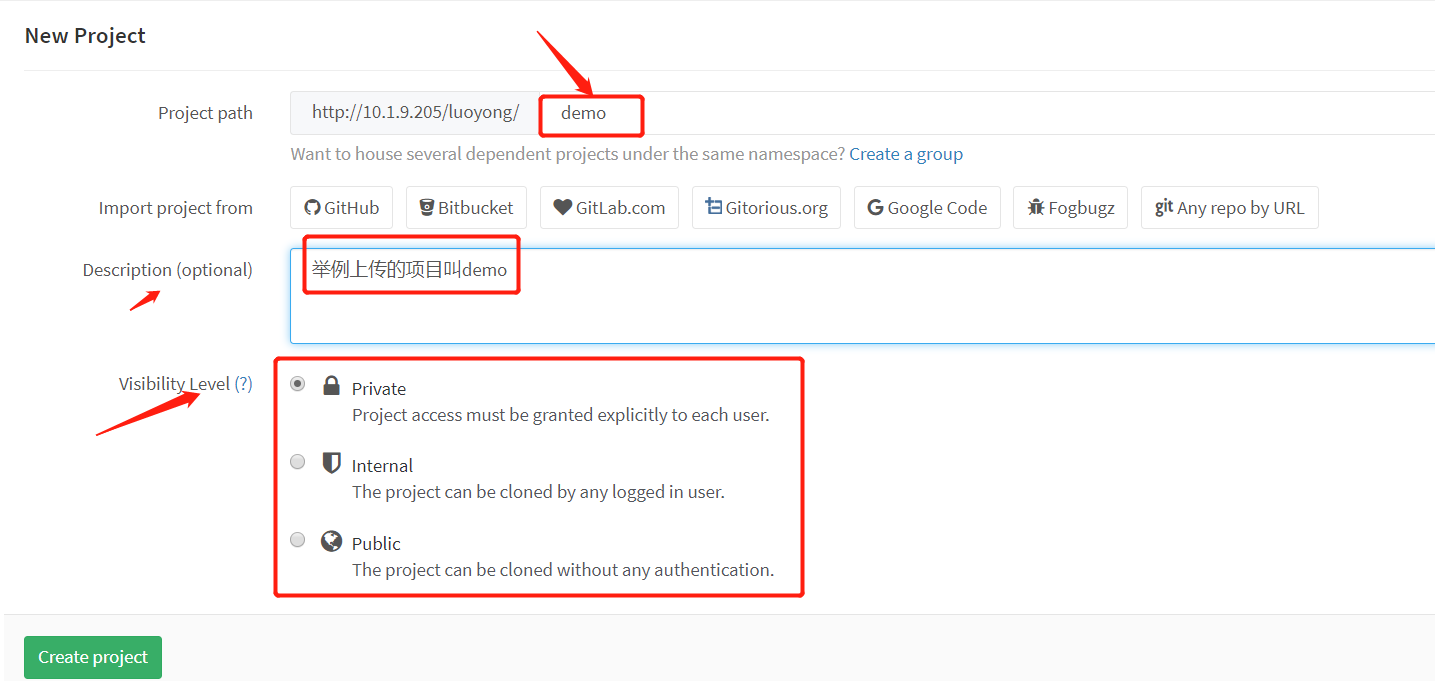1435x681 pixels.
Task: Click the Google Code import icon
Action: (x=875, y=207)
